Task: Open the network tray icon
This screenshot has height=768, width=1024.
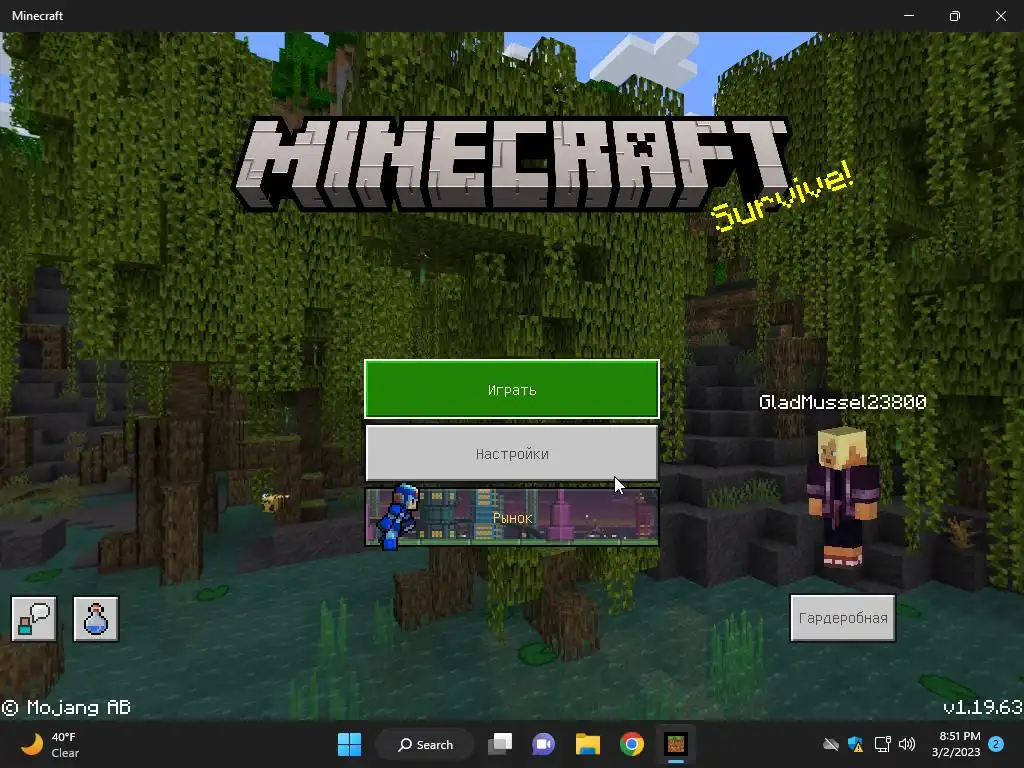Action: pos(882,744)
